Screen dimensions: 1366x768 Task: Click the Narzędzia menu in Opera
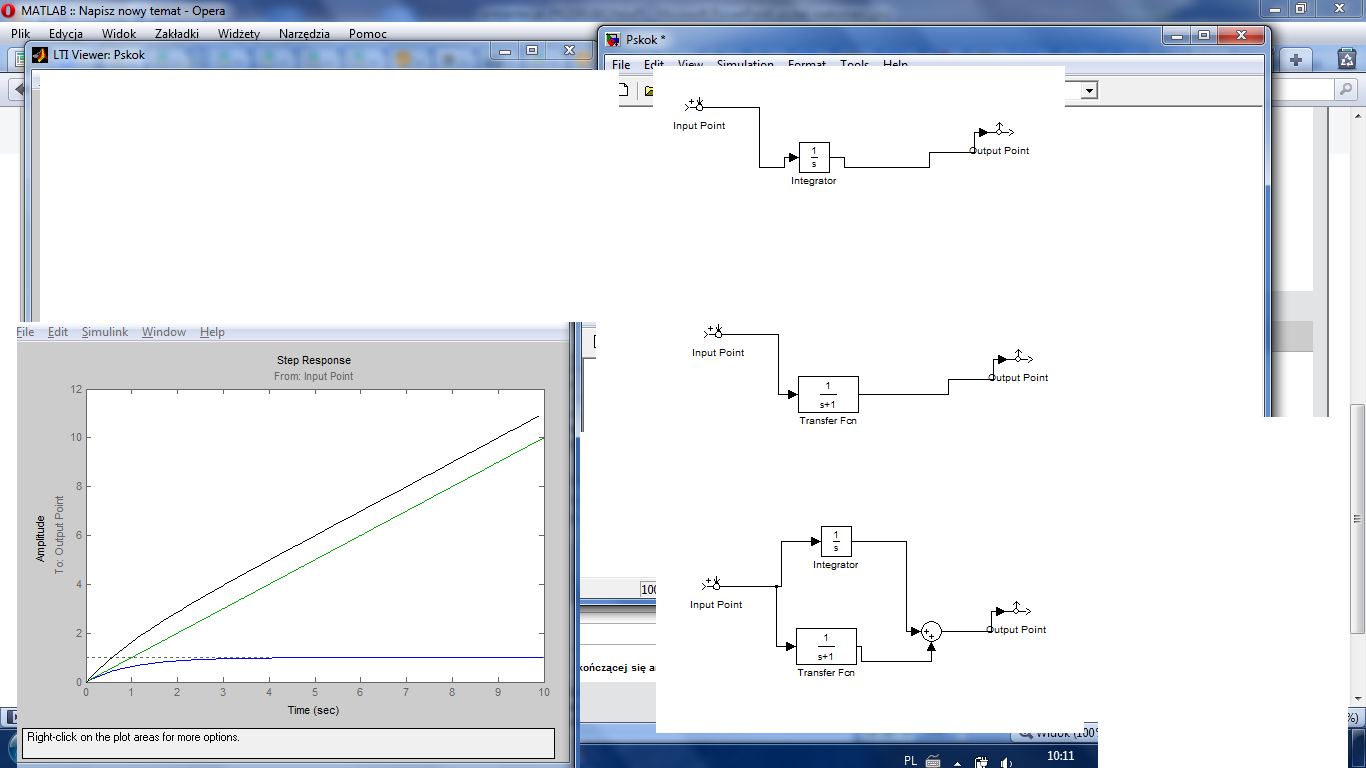point(303,33)
